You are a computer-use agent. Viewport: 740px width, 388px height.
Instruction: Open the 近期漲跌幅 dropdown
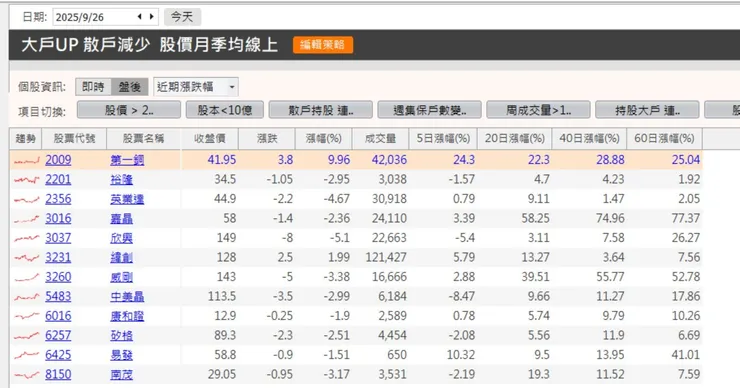(196, 87)
